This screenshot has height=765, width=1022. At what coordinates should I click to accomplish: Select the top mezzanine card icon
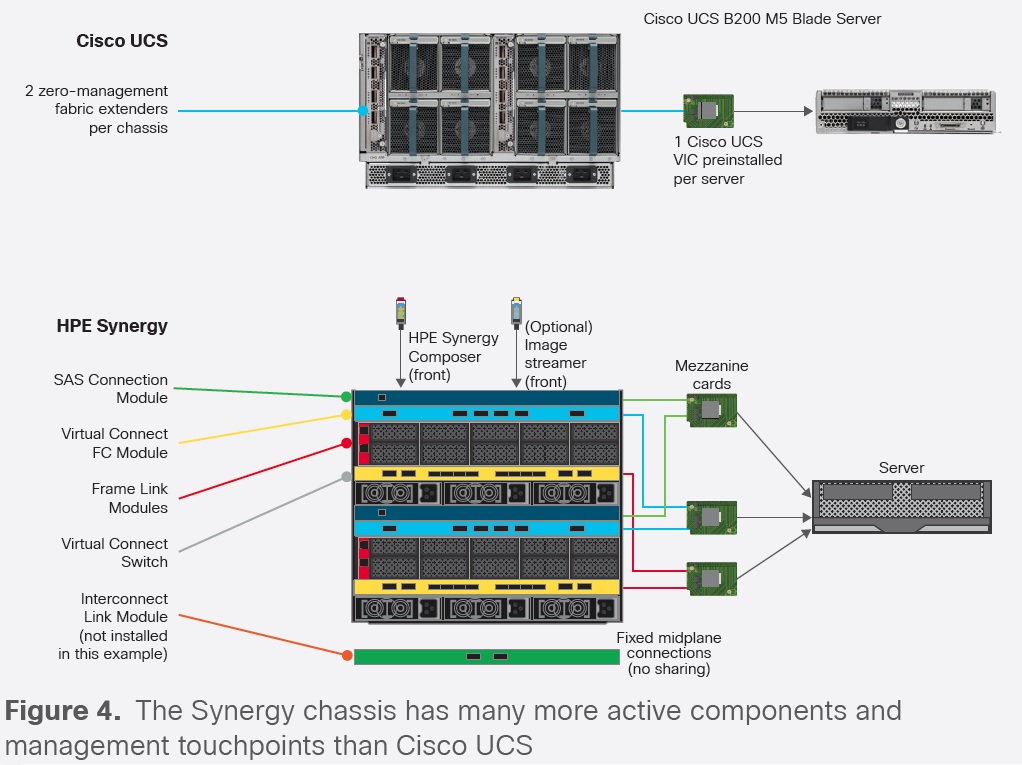[712, 411]
